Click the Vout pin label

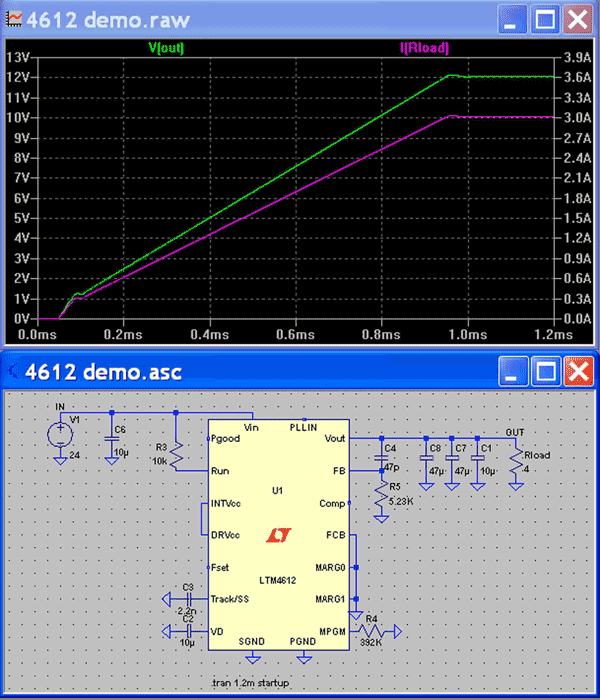(335, 439)
